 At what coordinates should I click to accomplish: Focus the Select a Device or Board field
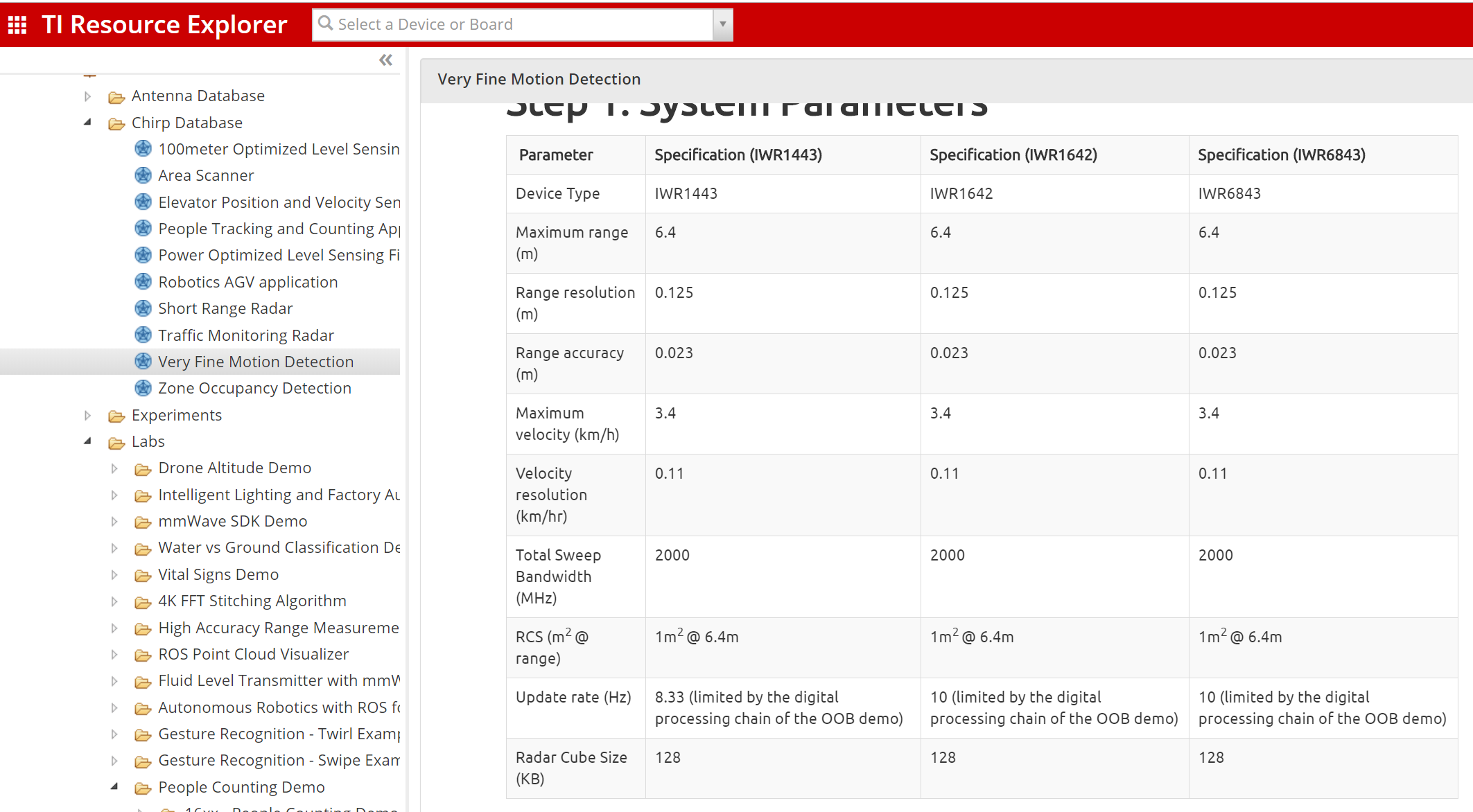pos(513,24)
